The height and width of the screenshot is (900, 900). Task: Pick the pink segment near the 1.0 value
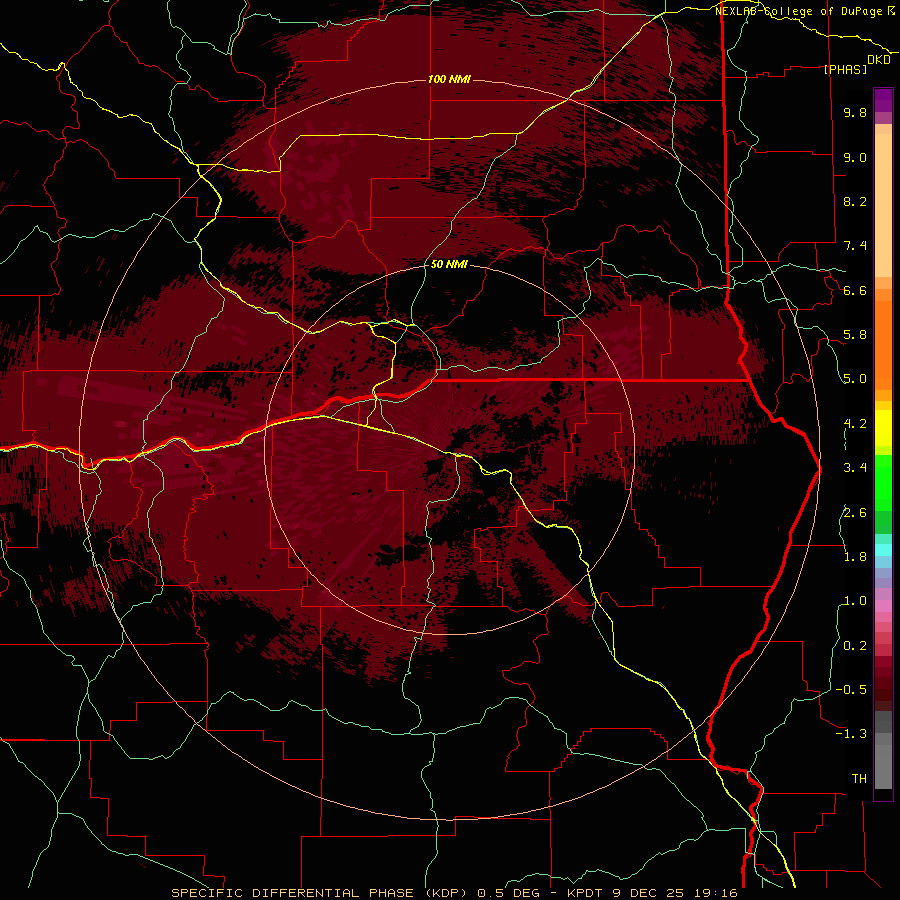[883, 605]
